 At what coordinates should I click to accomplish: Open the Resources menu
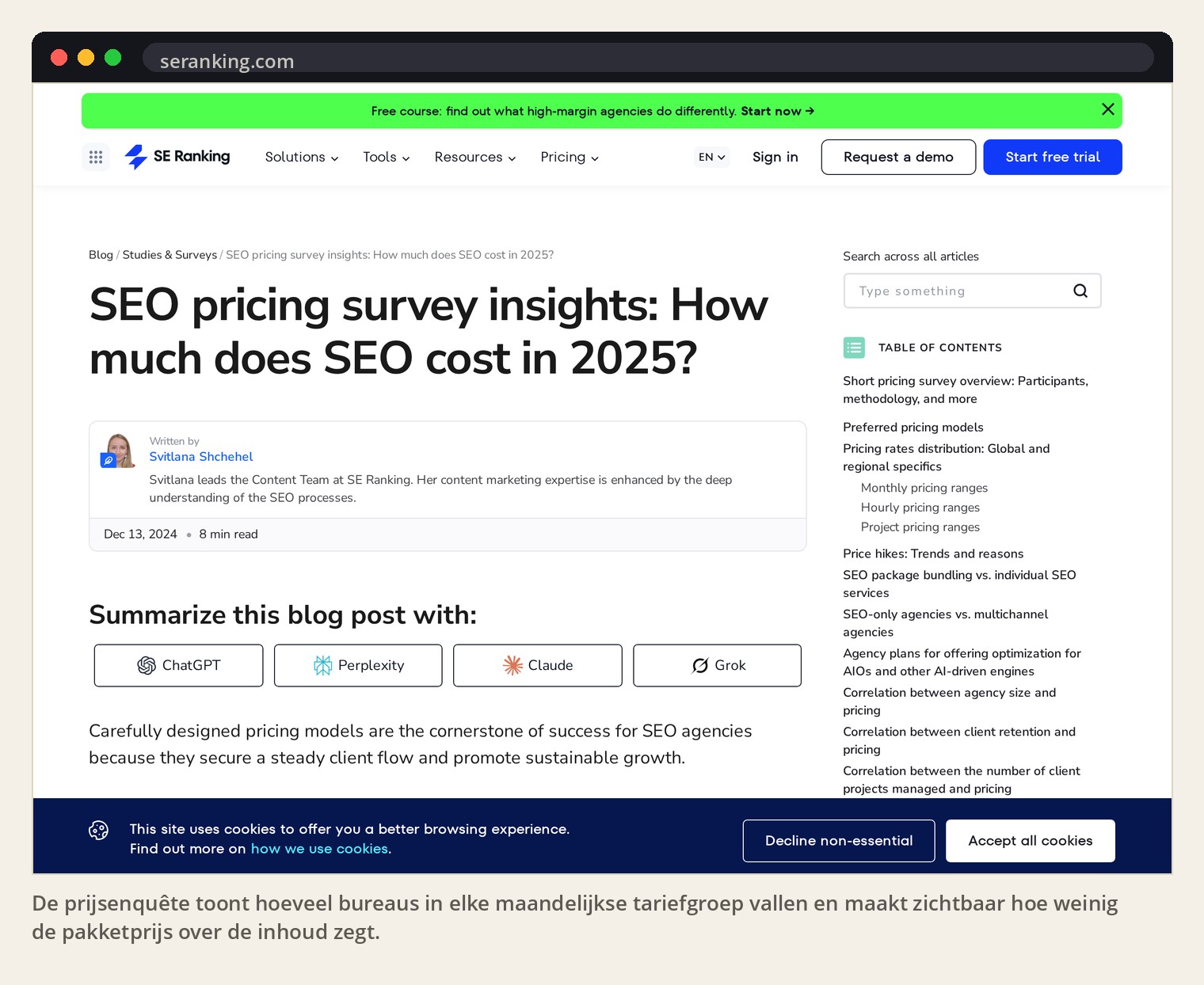[x=475, y=157]
